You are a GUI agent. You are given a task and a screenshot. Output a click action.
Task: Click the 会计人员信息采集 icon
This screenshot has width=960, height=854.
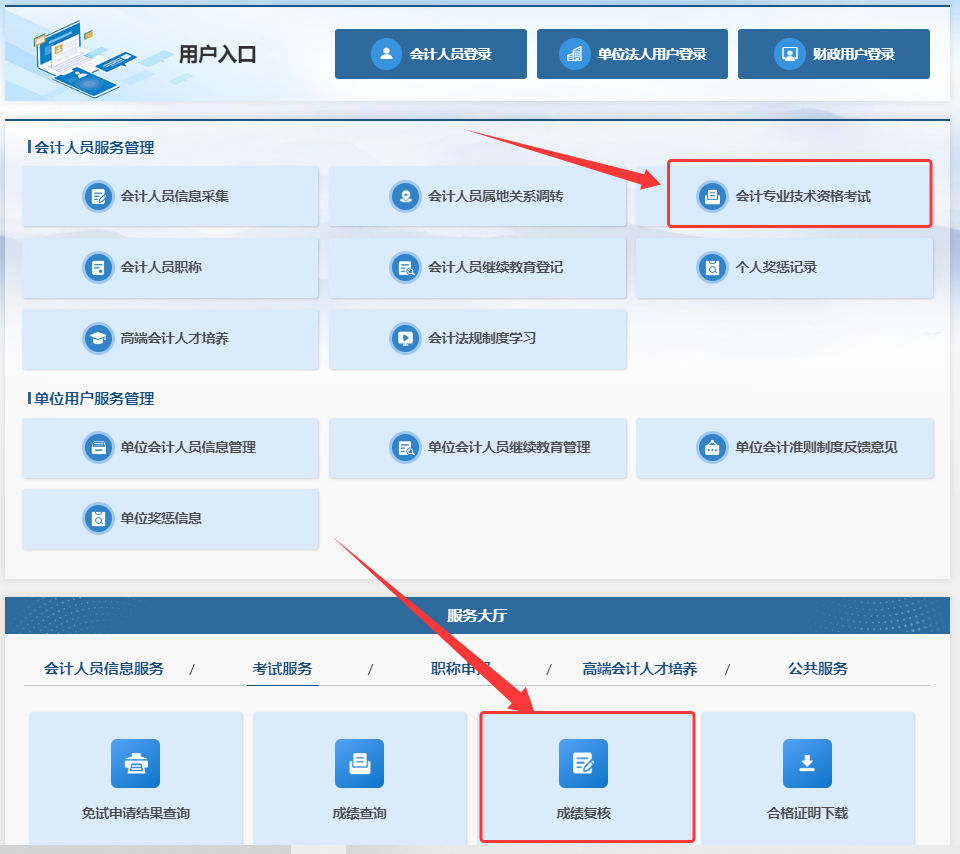[x=98, y=196]
